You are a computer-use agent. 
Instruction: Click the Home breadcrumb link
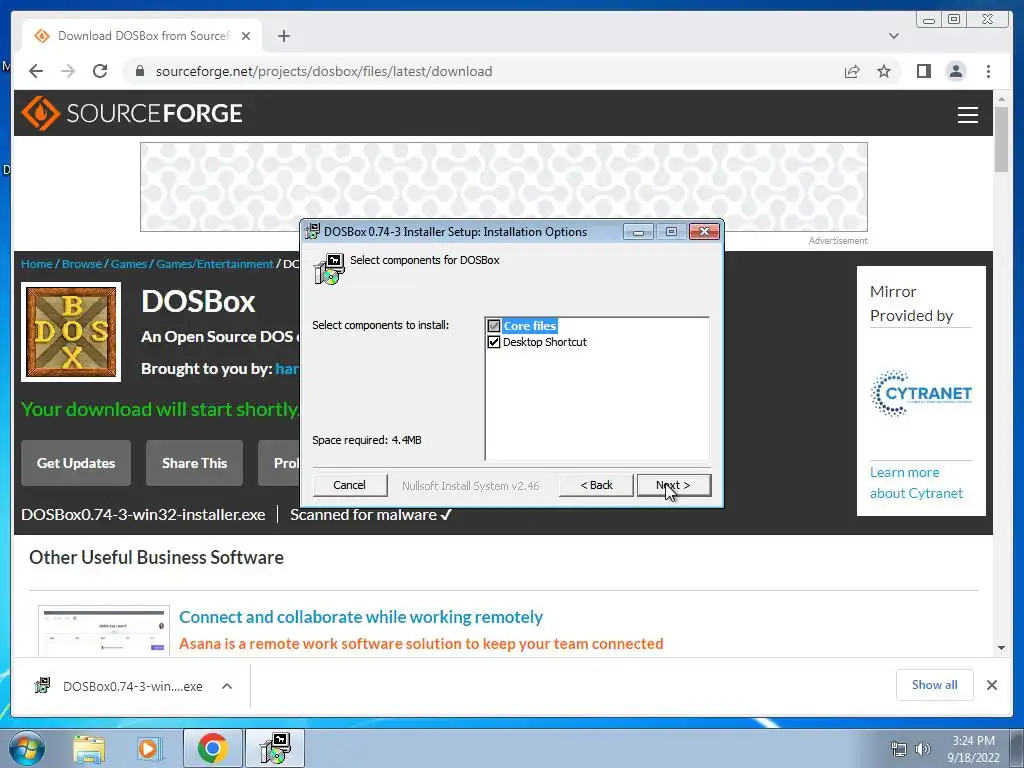[37, 264]
